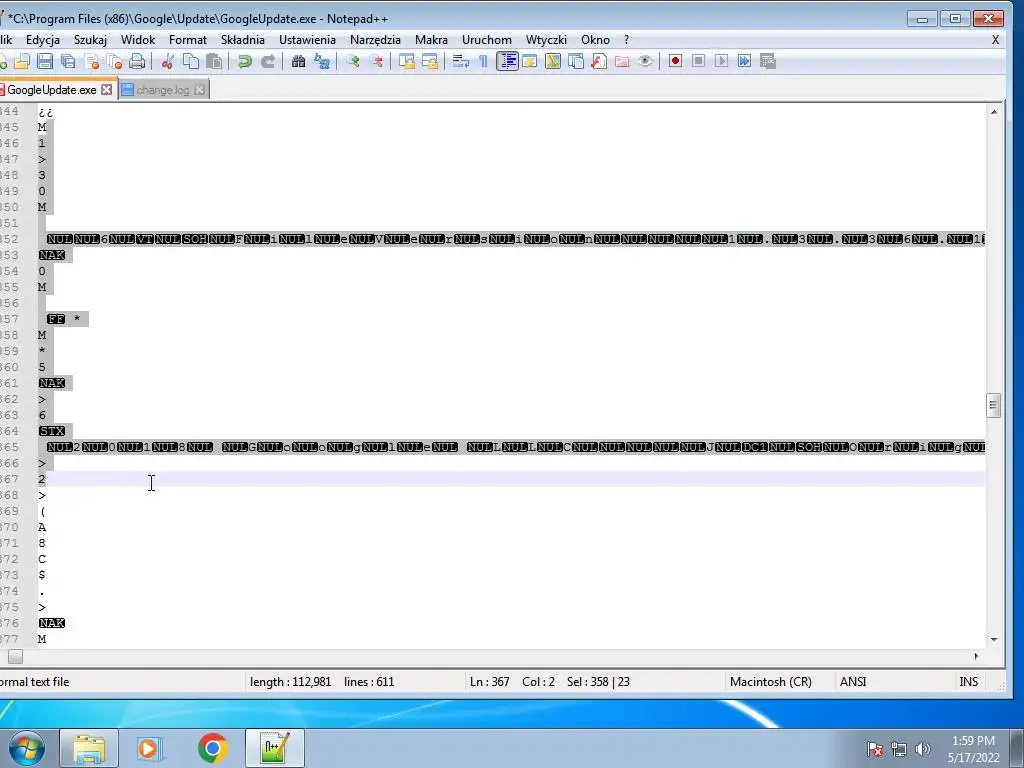Image resolution: width=1024 pixels, height=768 pixels.
Task: Click the vertical scrollbar thumb
Action: 993,406
